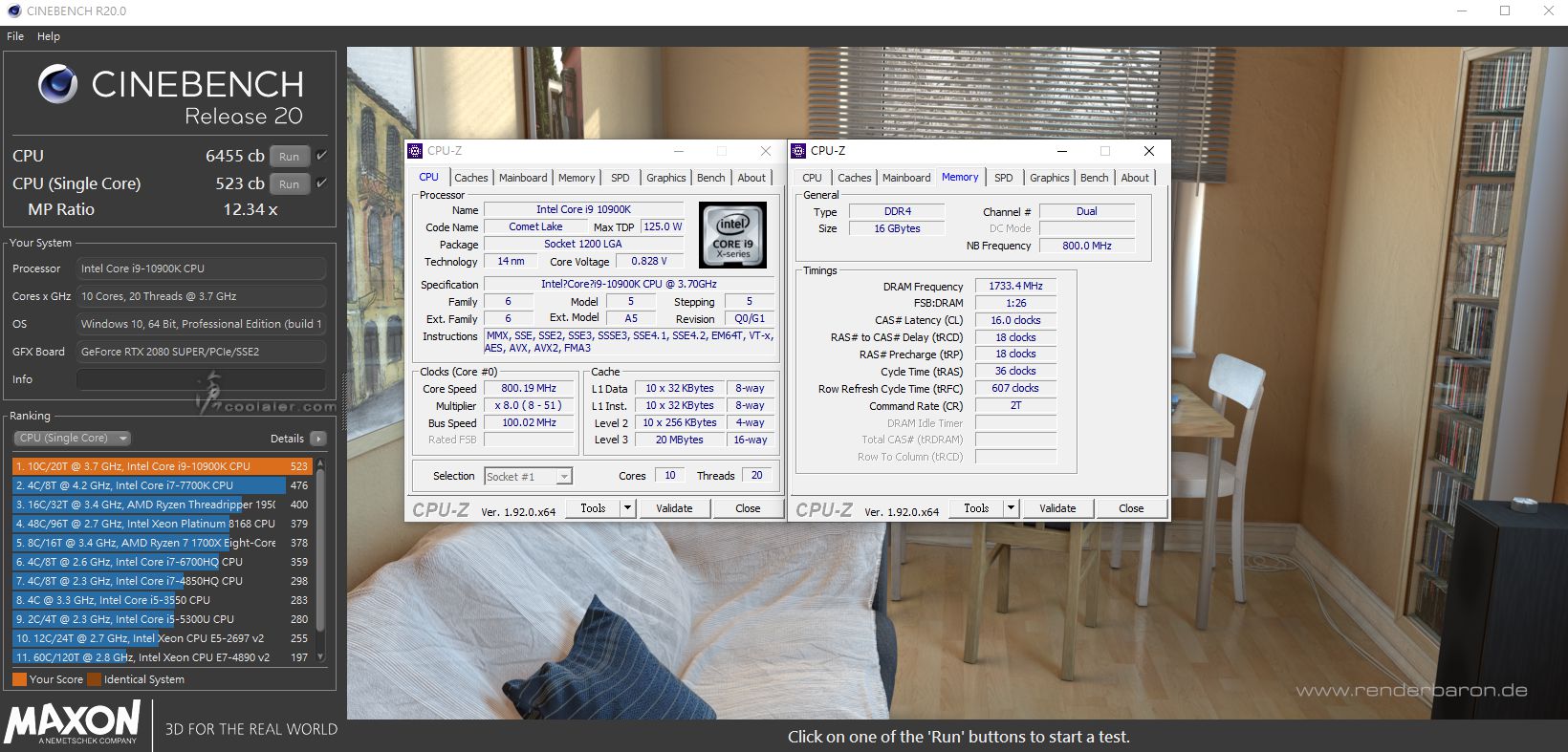Click right CPU-Z window title icon
The image size is (1568, 752).
click(x=798, y=151)
